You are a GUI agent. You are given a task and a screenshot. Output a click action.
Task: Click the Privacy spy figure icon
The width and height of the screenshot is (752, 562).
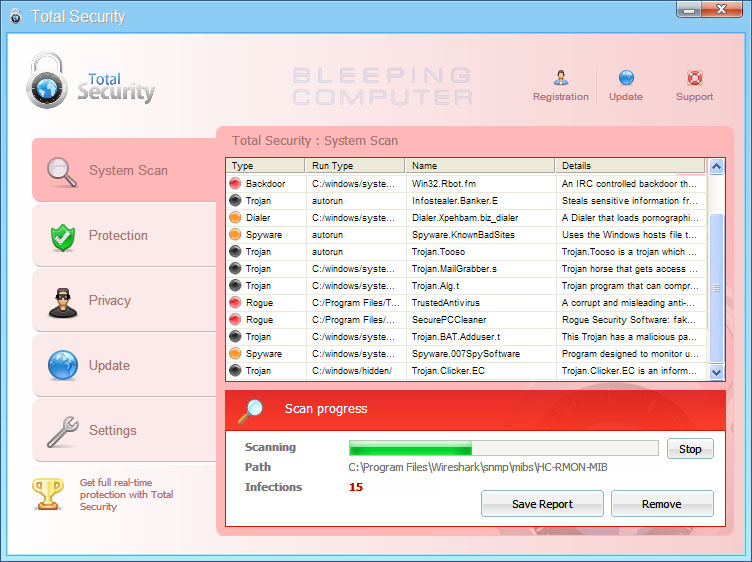coord(63,303)
